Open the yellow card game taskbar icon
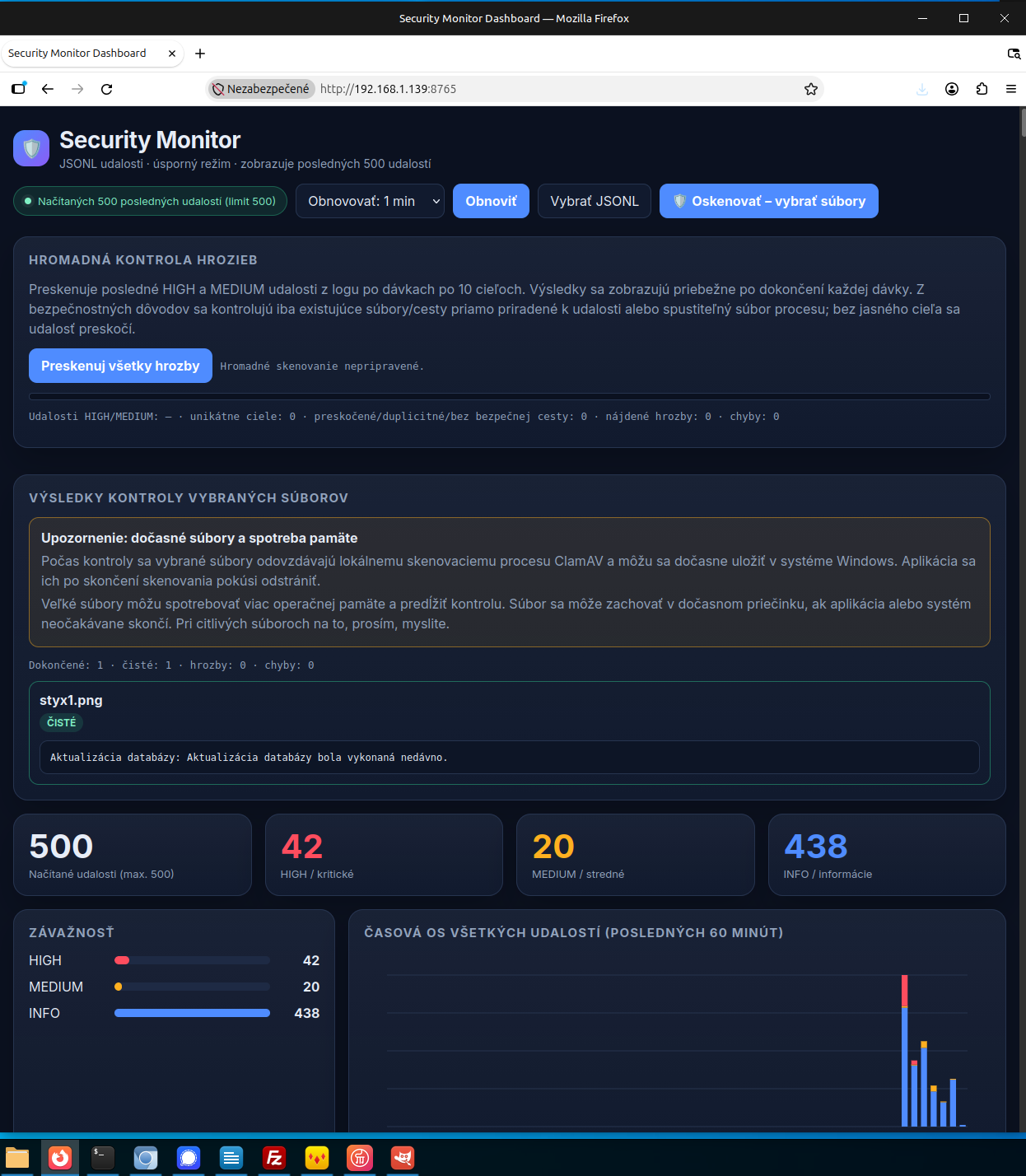 [x=317, y=1158]
